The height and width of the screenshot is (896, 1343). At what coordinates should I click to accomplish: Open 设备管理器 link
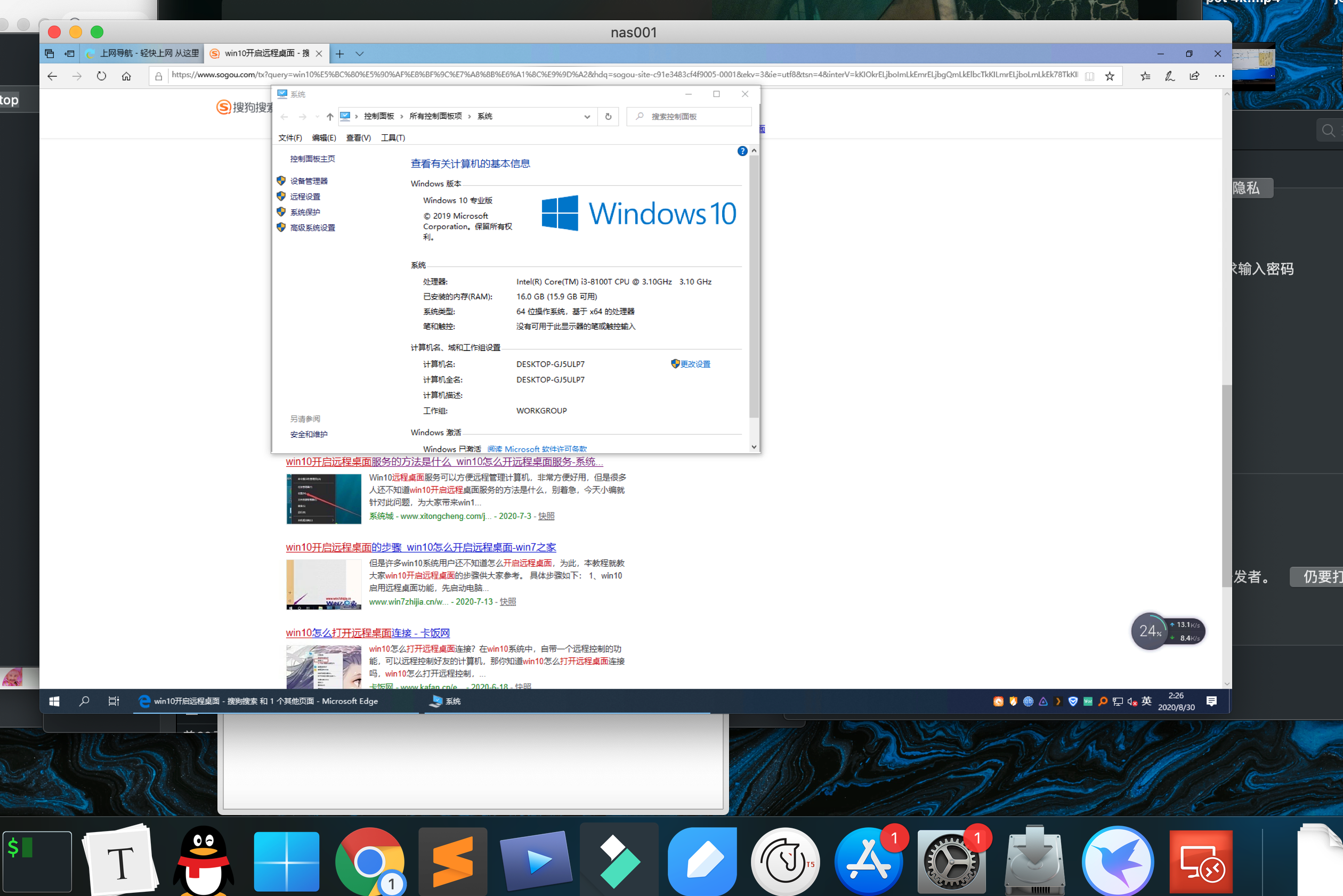click(x=309, y=181)
